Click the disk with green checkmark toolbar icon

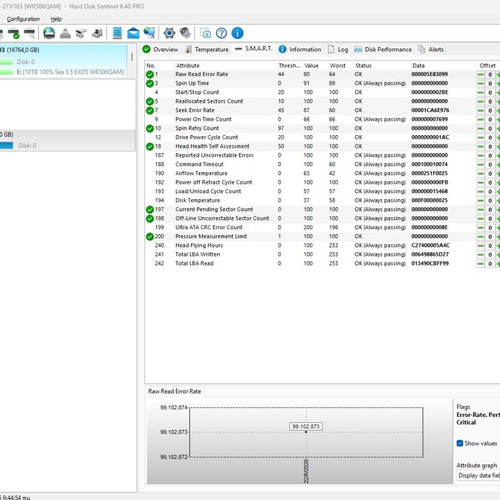pyautogui.click(x=14, y=34)
